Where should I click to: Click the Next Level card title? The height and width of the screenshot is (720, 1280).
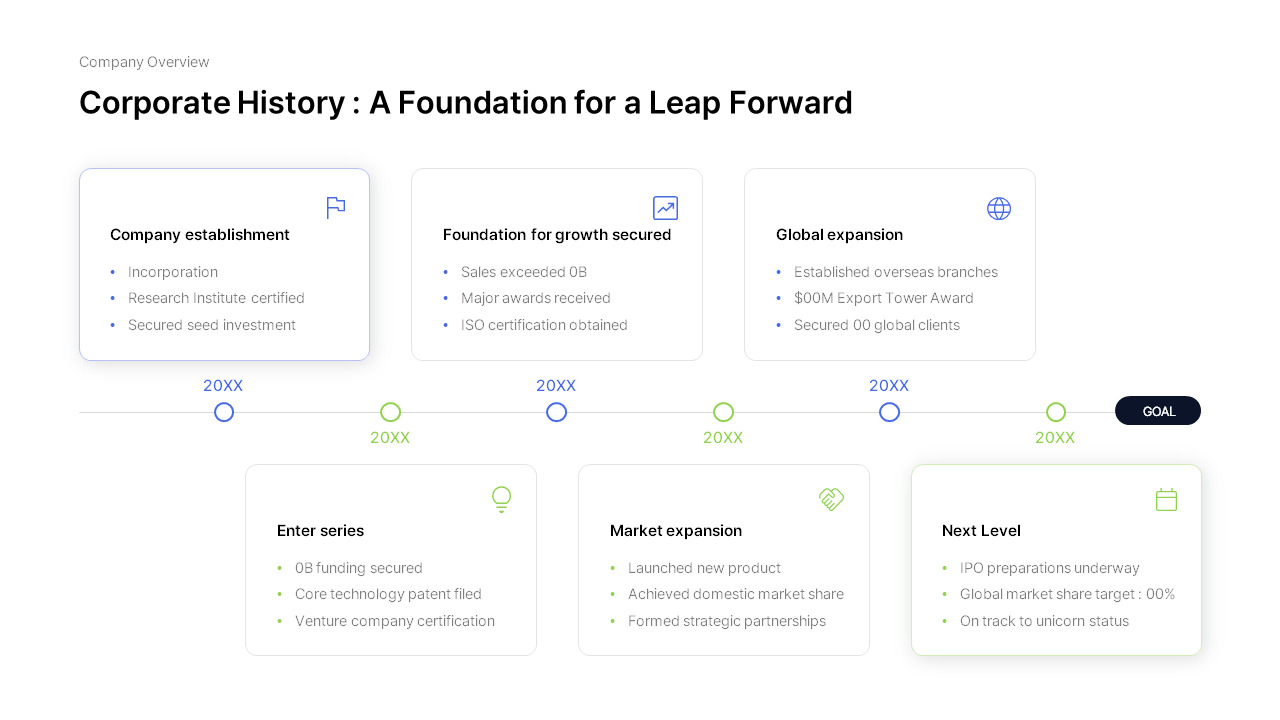(x=981, y=531)
